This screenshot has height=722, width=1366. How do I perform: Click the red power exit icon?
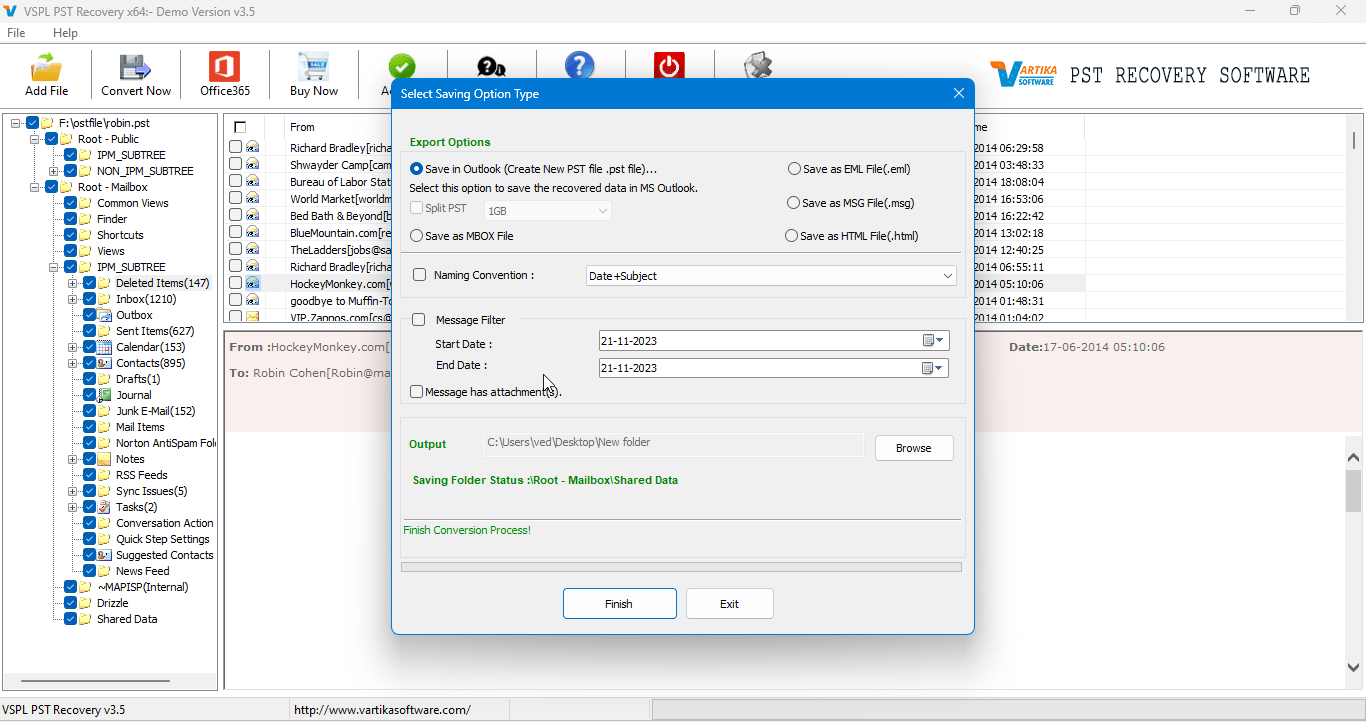669,66
